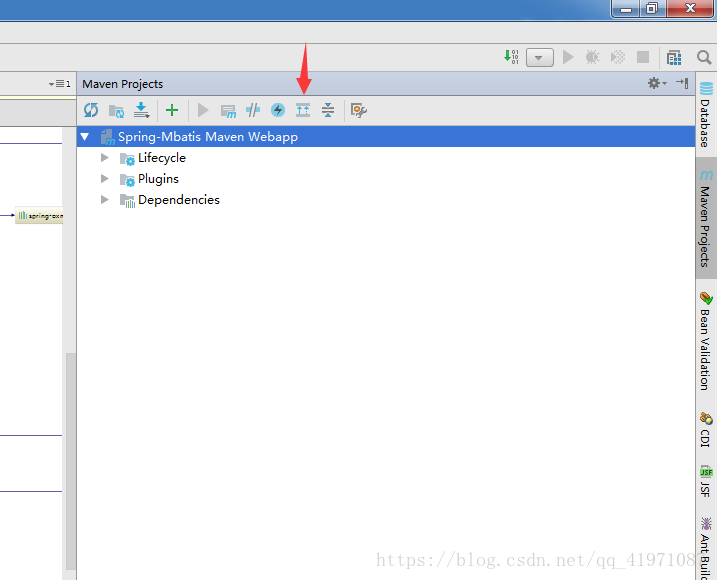Open the JSF side tab
717x580 pixels.
pyautogui.click(x=706, y=481)
